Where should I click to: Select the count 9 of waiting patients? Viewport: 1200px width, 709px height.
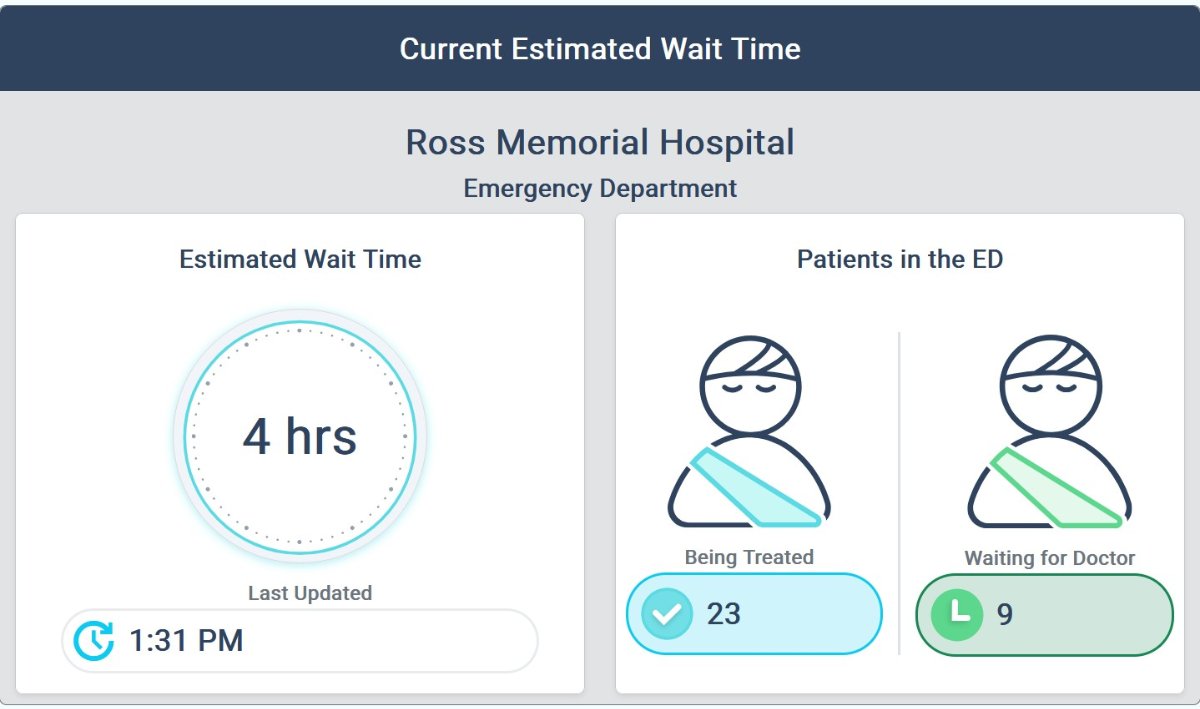(x=1005, y=614)
